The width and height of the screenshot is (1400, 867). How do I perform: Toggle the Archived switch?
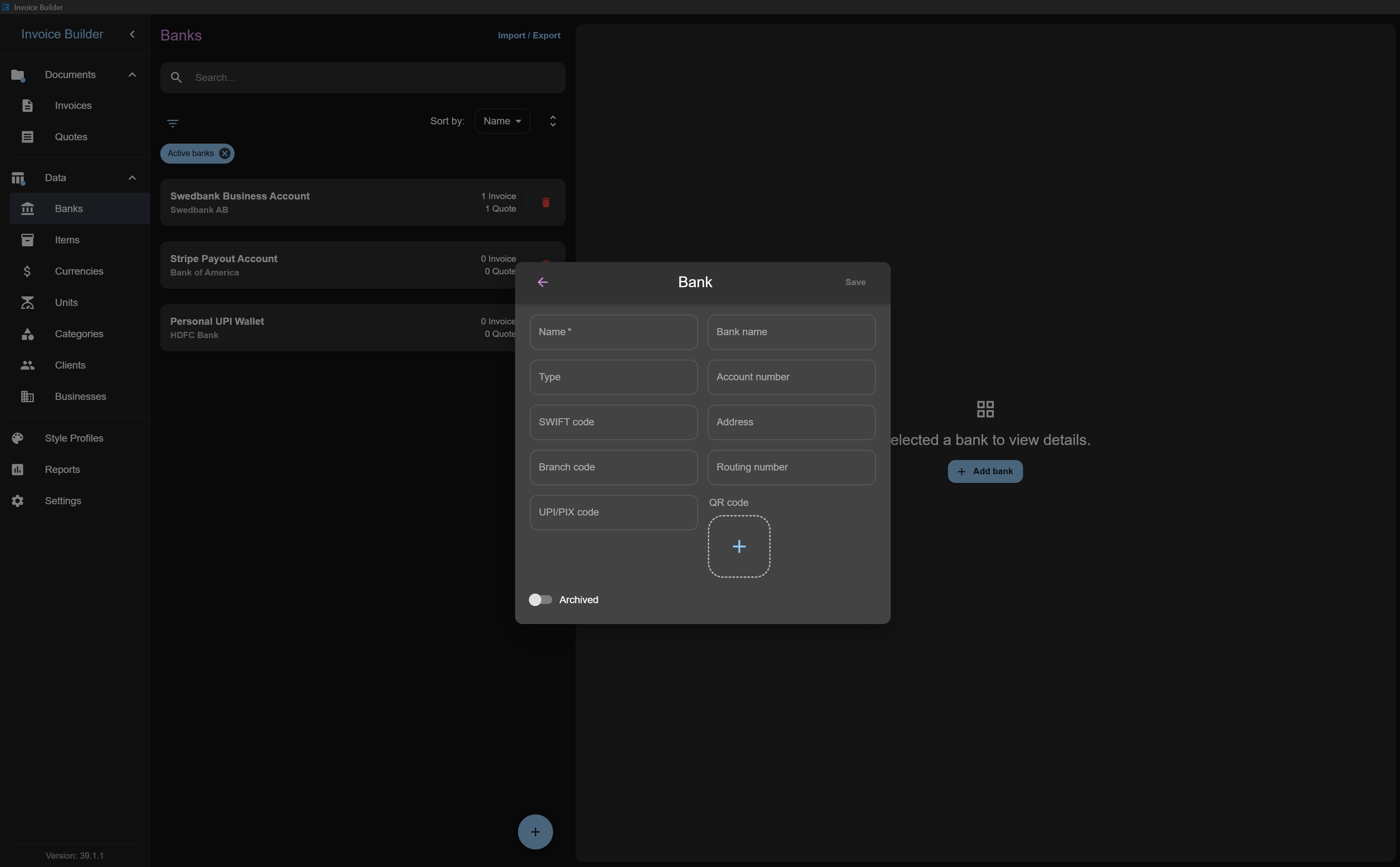pos(540,600)
